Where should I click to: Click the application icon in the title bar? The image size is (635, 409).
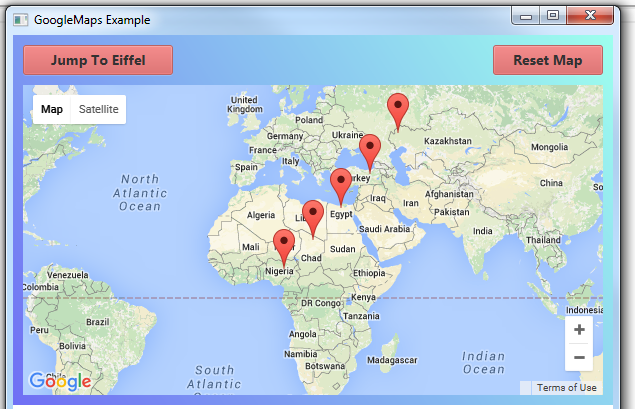21,19
